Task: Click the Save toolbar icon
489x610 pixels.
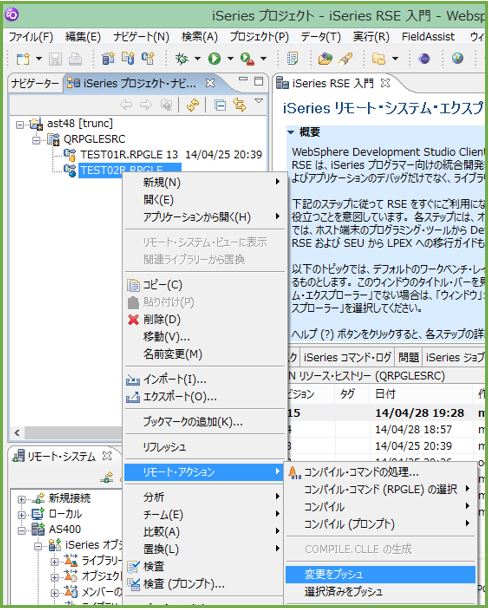Action: (x=55, y=59)
